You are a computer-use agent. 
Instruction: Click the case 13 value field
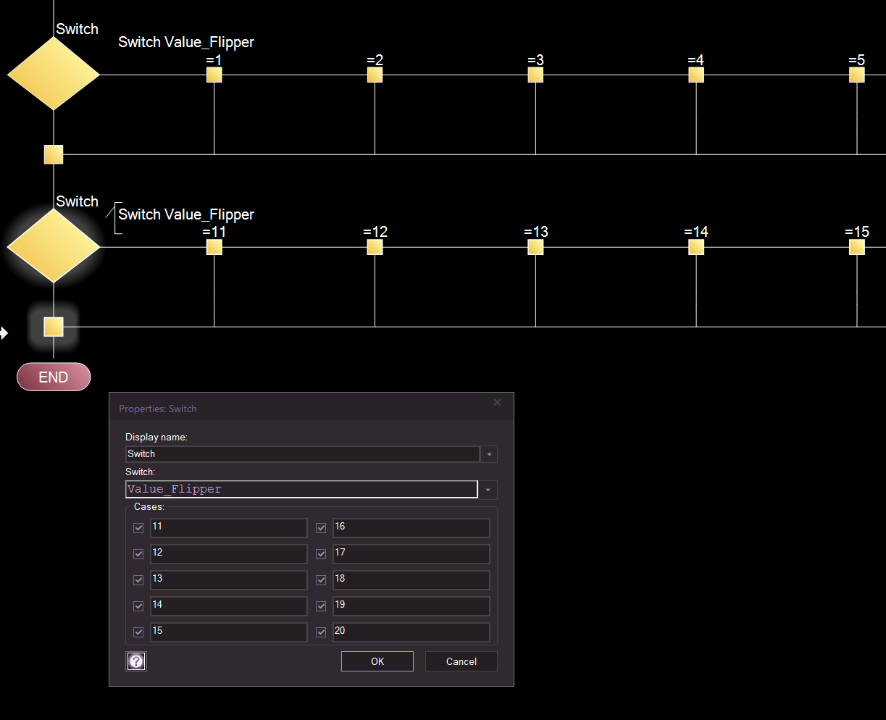pyautogui.click(x=228, y=580)
